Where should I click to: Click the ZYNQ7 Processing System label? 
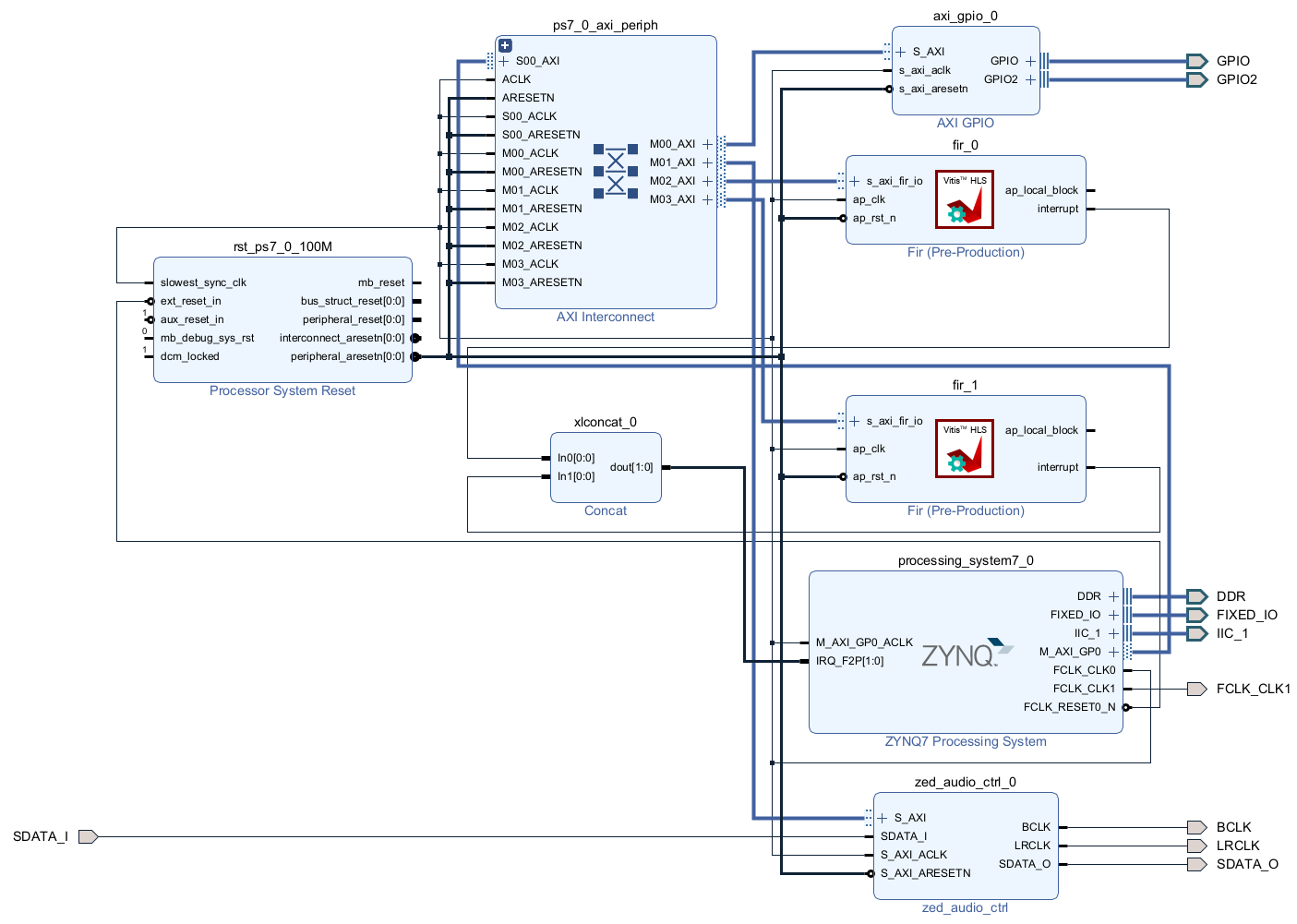tap(966, 741)
